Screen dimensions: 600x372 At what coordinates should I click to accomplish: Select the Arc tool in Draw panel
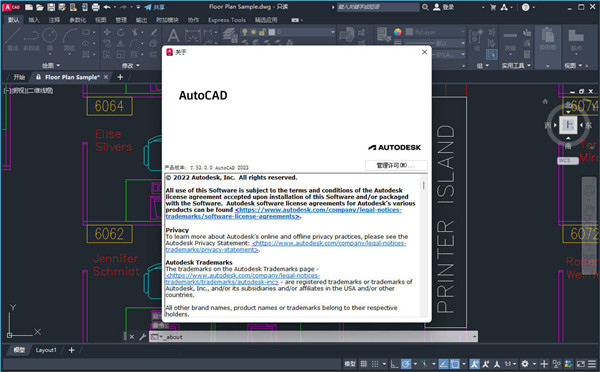tap(69, 40)
